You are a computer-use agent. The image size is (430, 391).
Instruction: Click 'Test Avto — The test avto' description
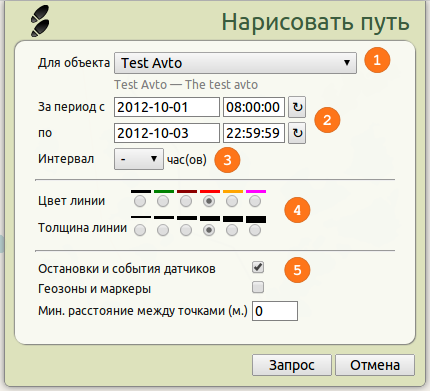[186, 85]
